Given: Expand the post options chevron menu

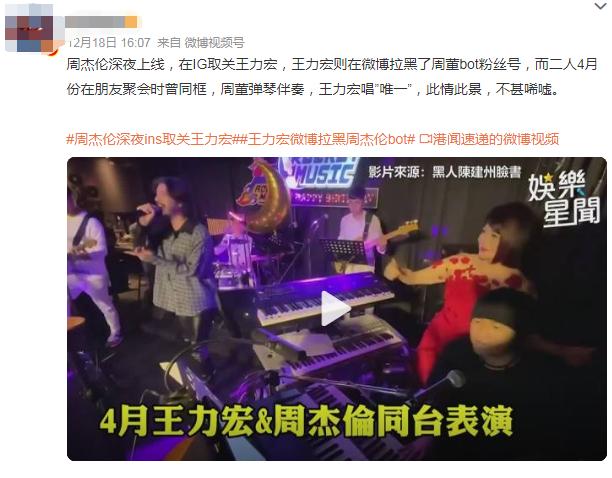Looking at the screenshot, I should point(600,6).
